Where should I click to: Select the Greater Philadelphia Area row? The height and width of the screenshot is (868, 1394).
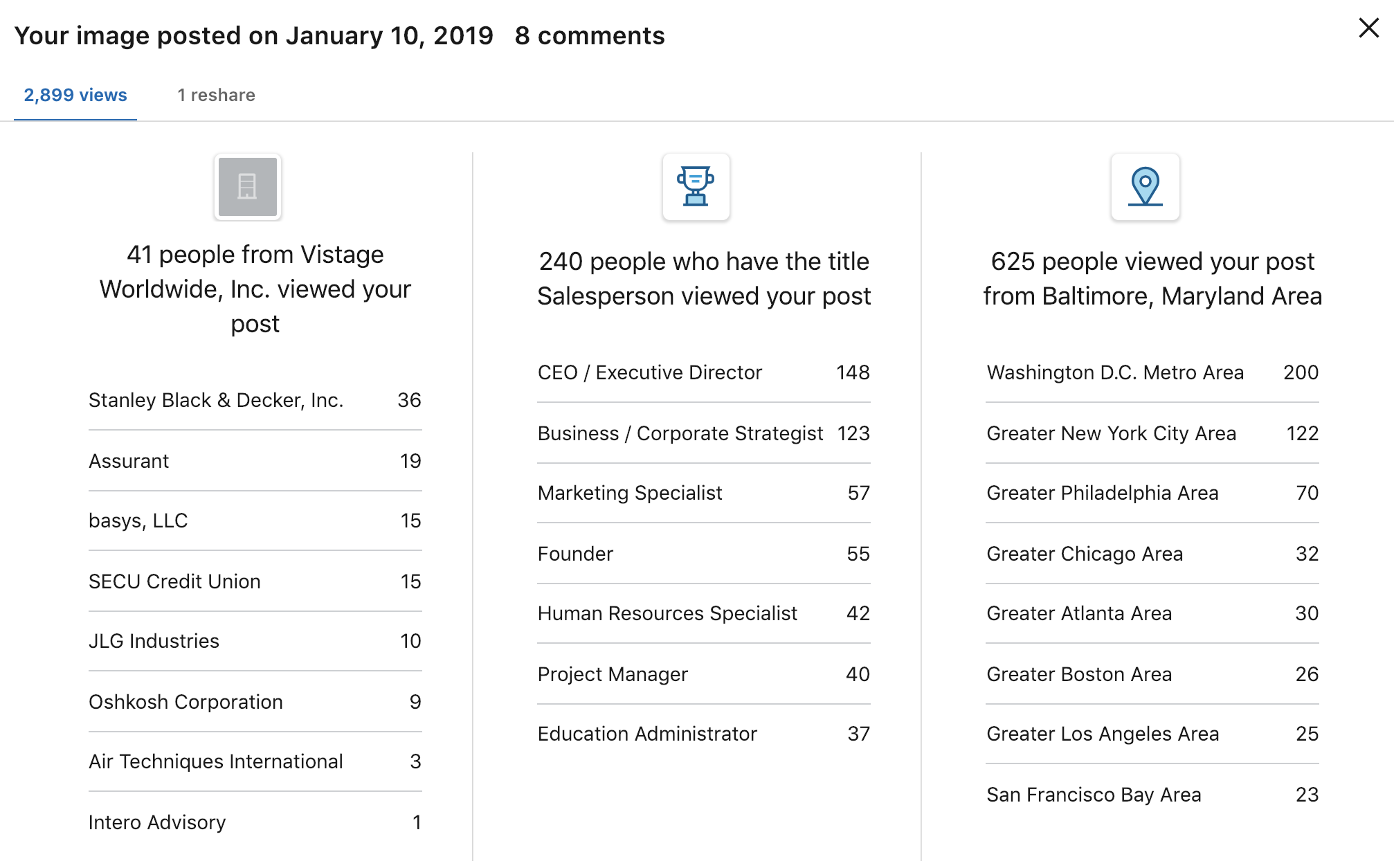1152,493
